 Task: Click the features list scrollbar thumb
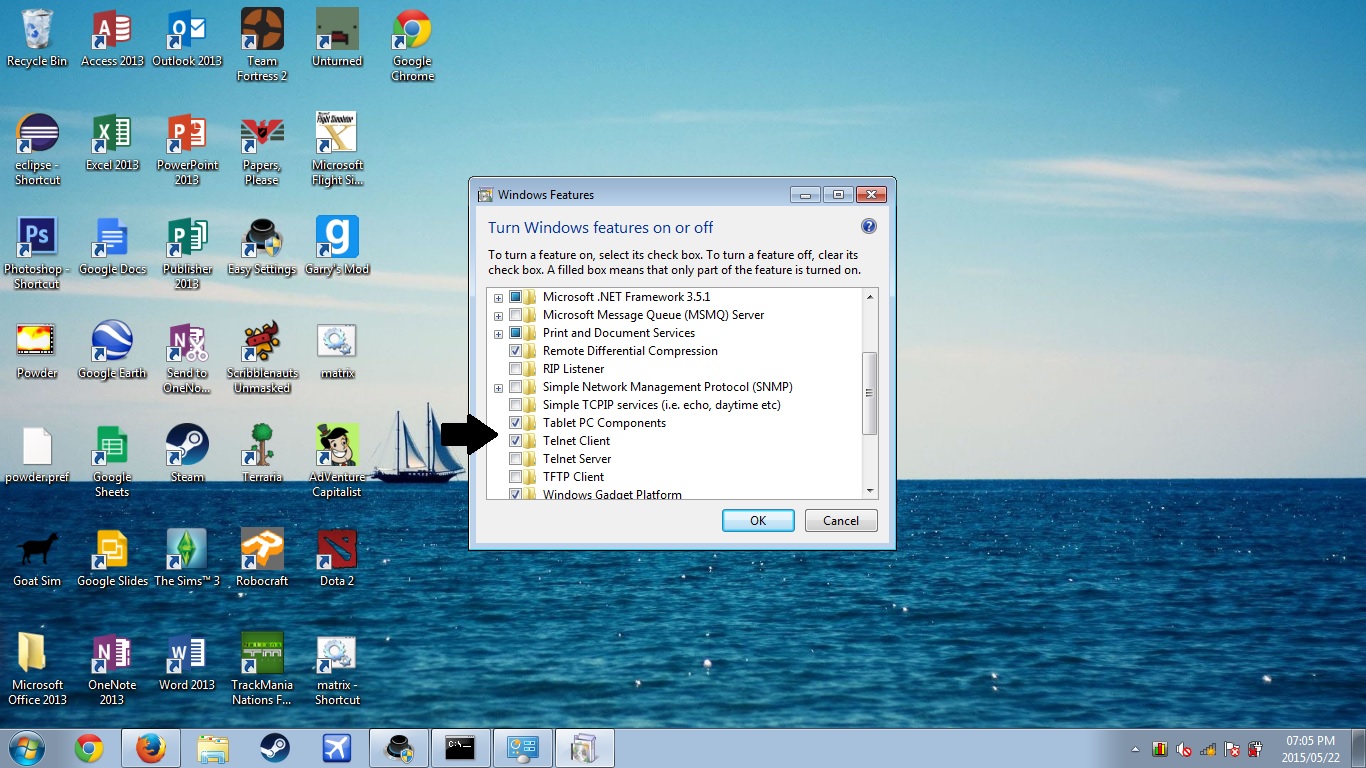click(870, 393)
